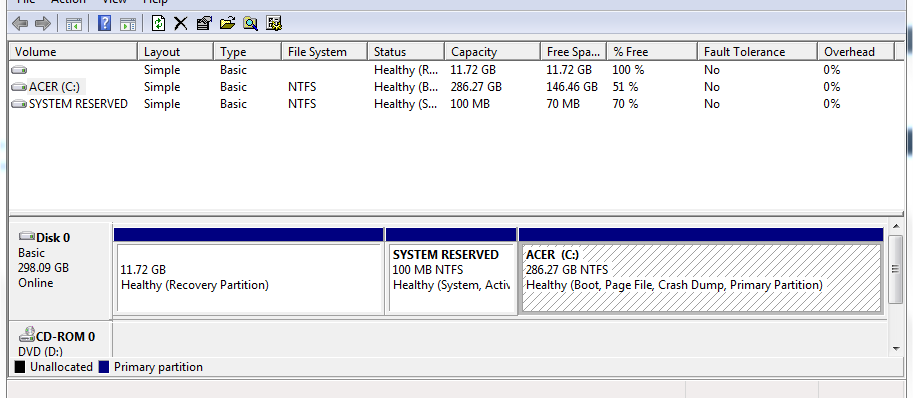This screenshot has height=398, width=913.
Task: Sort by the Capacity column header
Action: [x=492, y=52]
